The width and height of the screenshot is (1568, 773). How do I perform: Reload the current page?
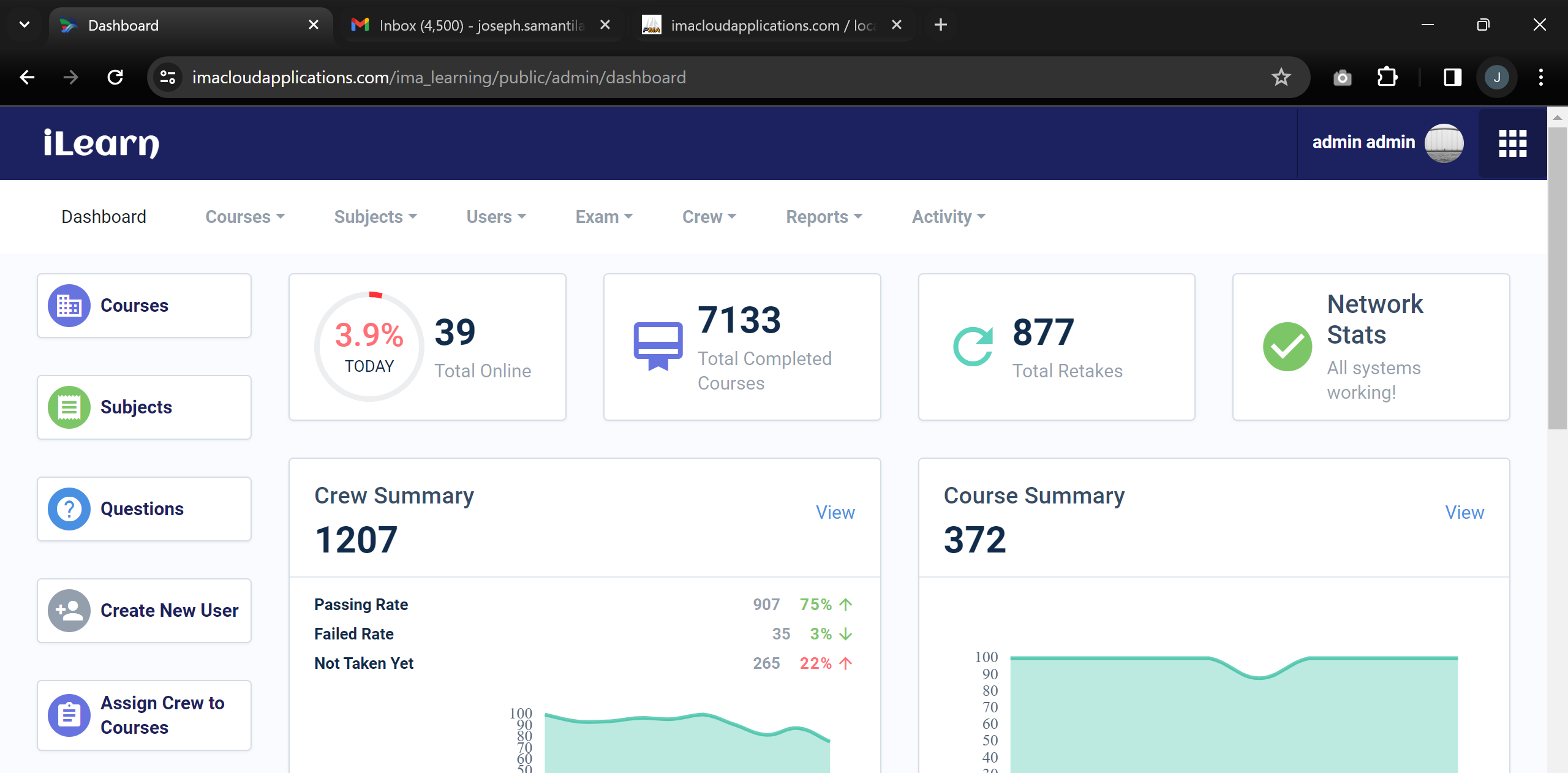tap(115, 77)
